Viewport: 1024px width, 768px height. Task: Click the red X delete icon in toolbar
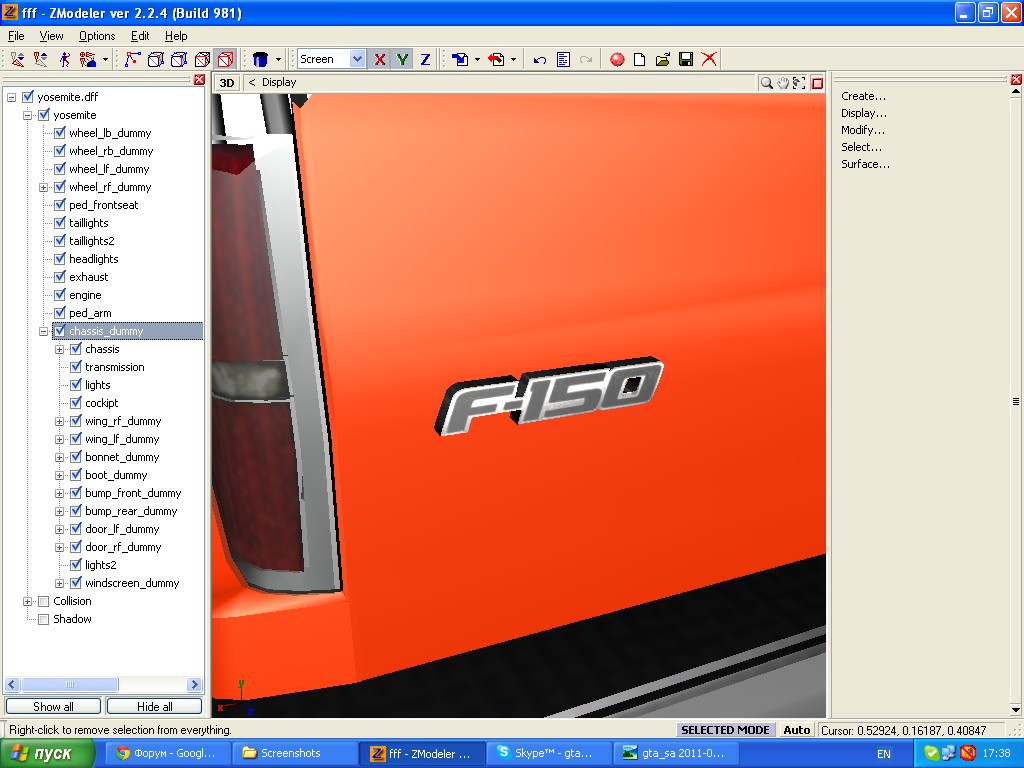[709, 59]
